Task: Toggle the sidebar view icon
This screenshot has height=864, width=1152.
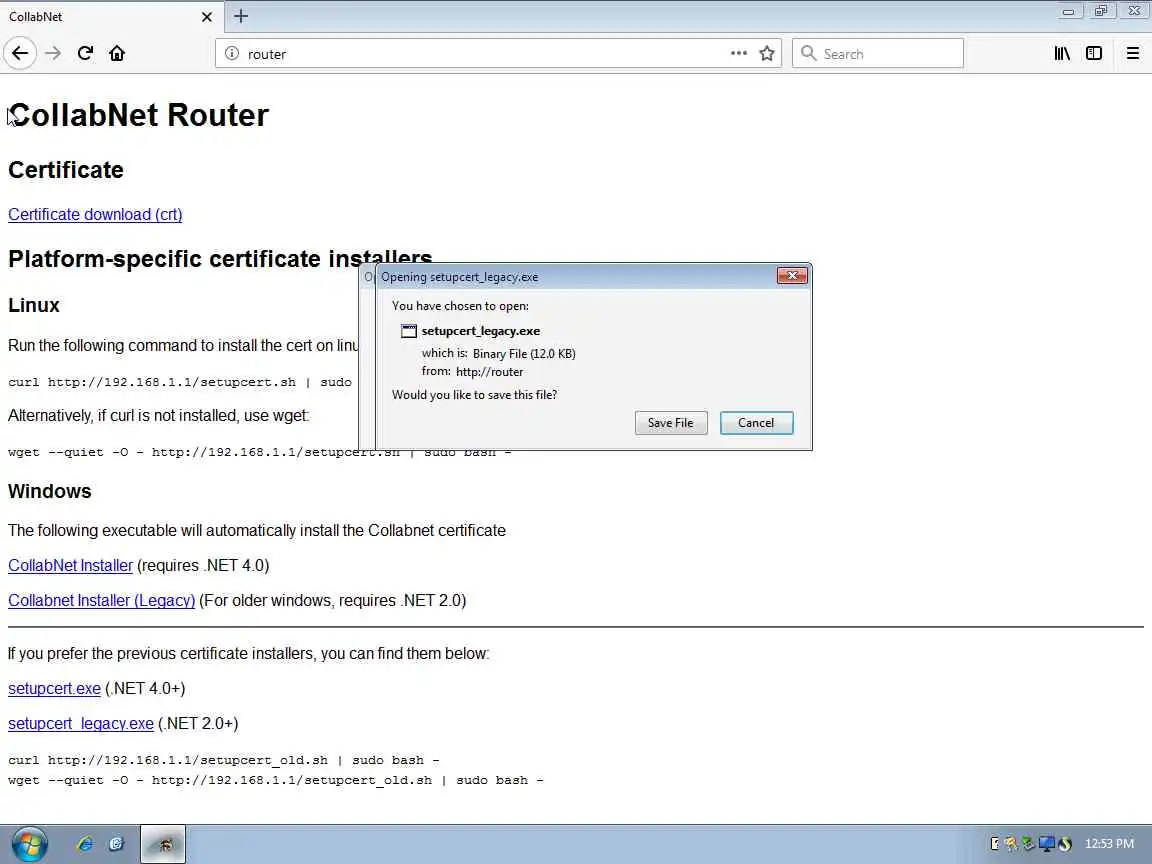Action: pyautogui.click(x=1094, y=53)
